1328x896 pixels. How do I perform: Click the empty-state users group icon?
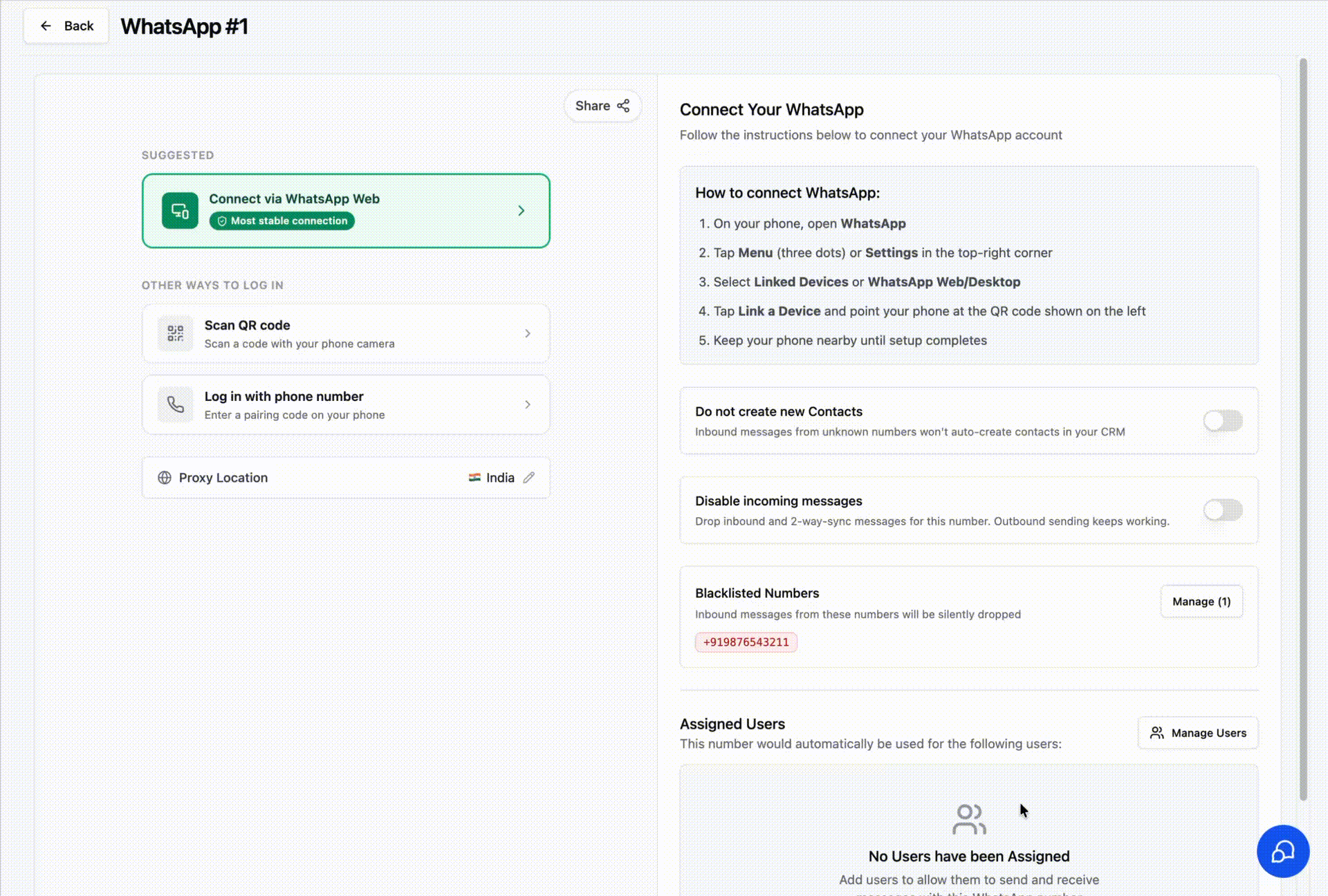pyautogui.click(x=969, y=819)
